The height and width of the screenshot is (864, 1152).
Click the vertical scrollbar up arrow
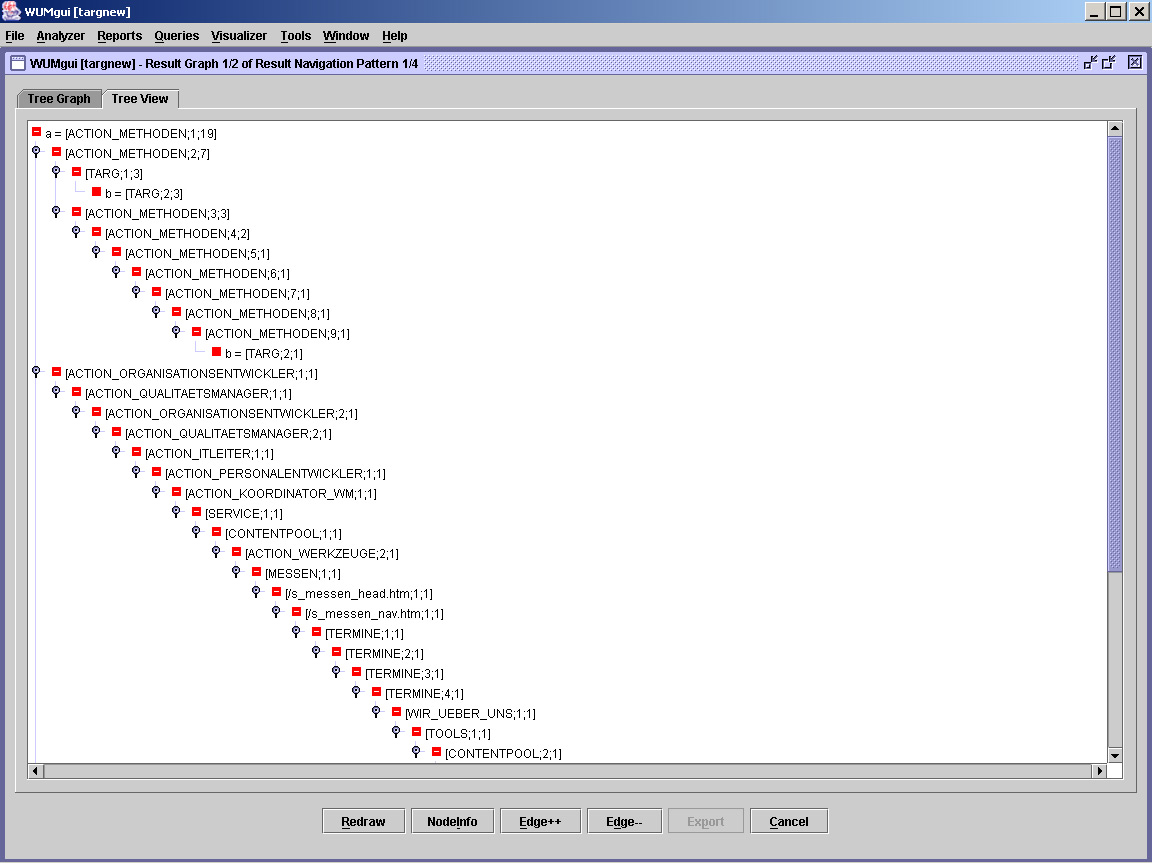[x=1115, y=129]
